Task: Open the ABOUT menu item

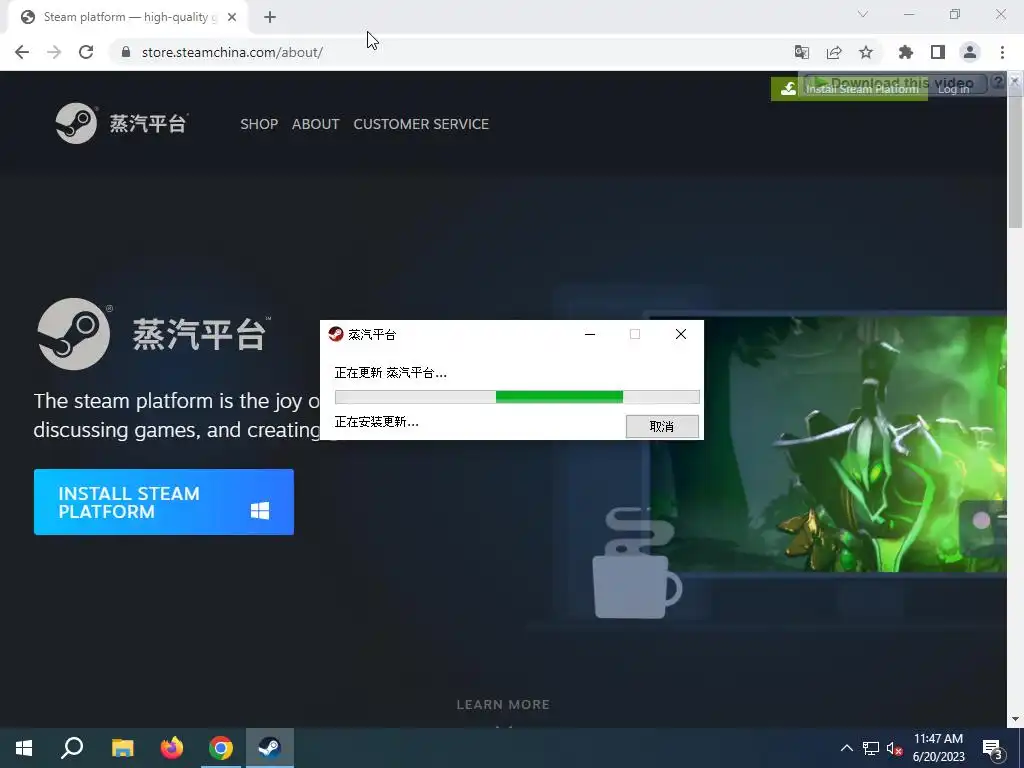Action: coord(315,124)
